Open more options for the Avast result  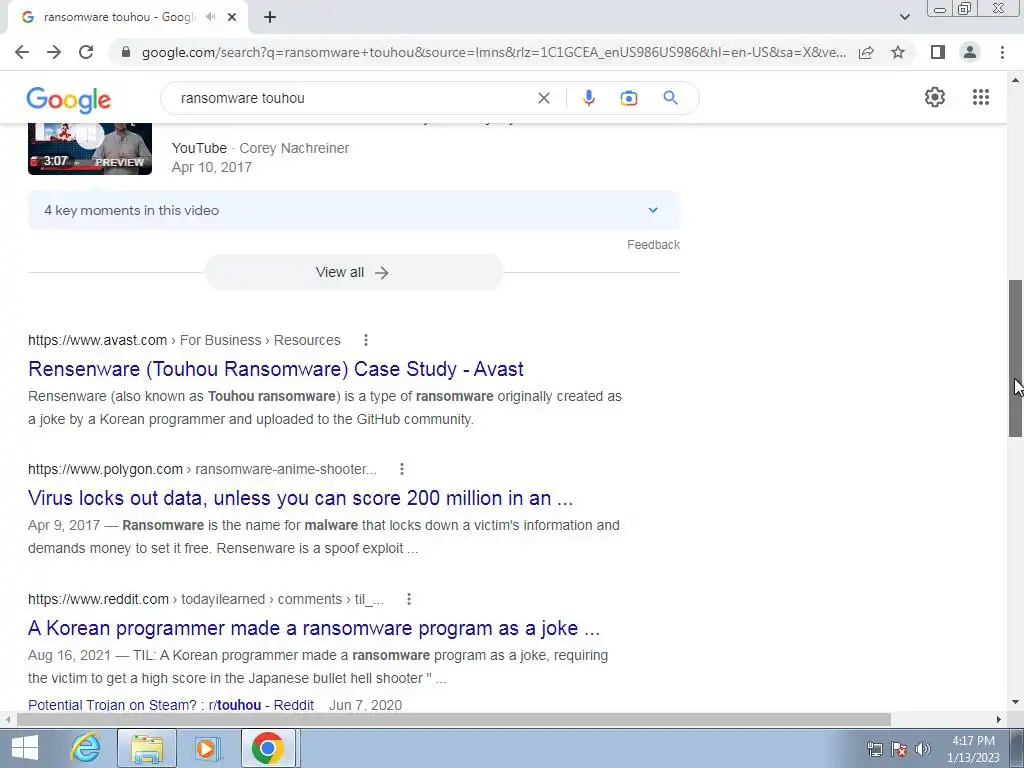(366, 340)
